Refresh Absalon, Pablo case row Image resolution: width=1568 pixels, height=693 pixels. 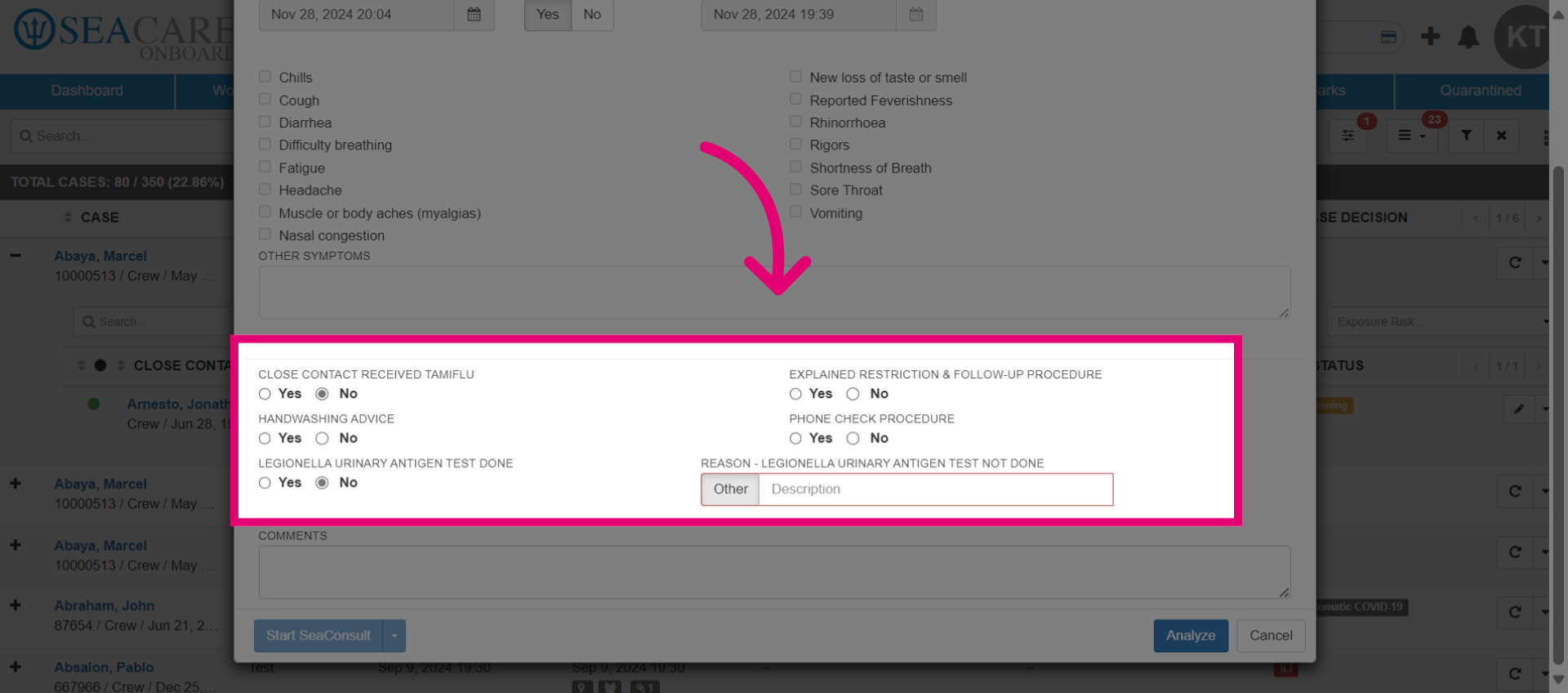click(1515, 673)
